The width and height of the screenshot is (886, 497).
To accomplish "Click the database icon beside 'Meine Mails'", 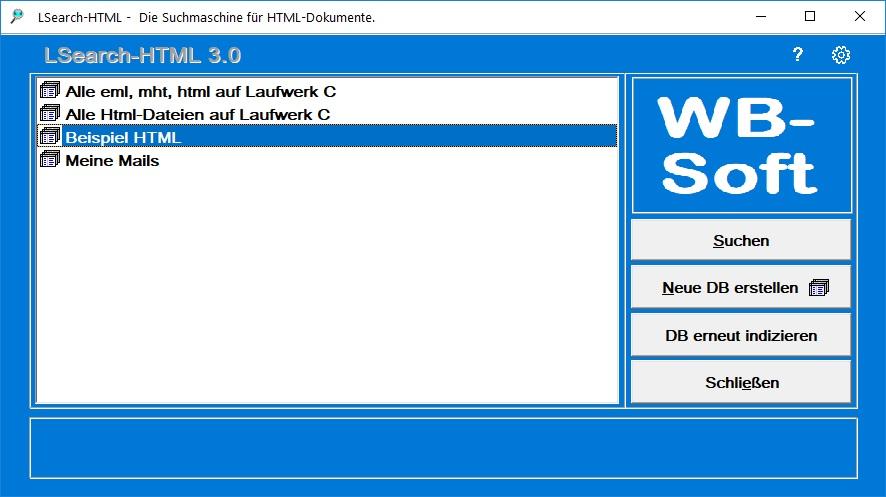I will 50,160.
